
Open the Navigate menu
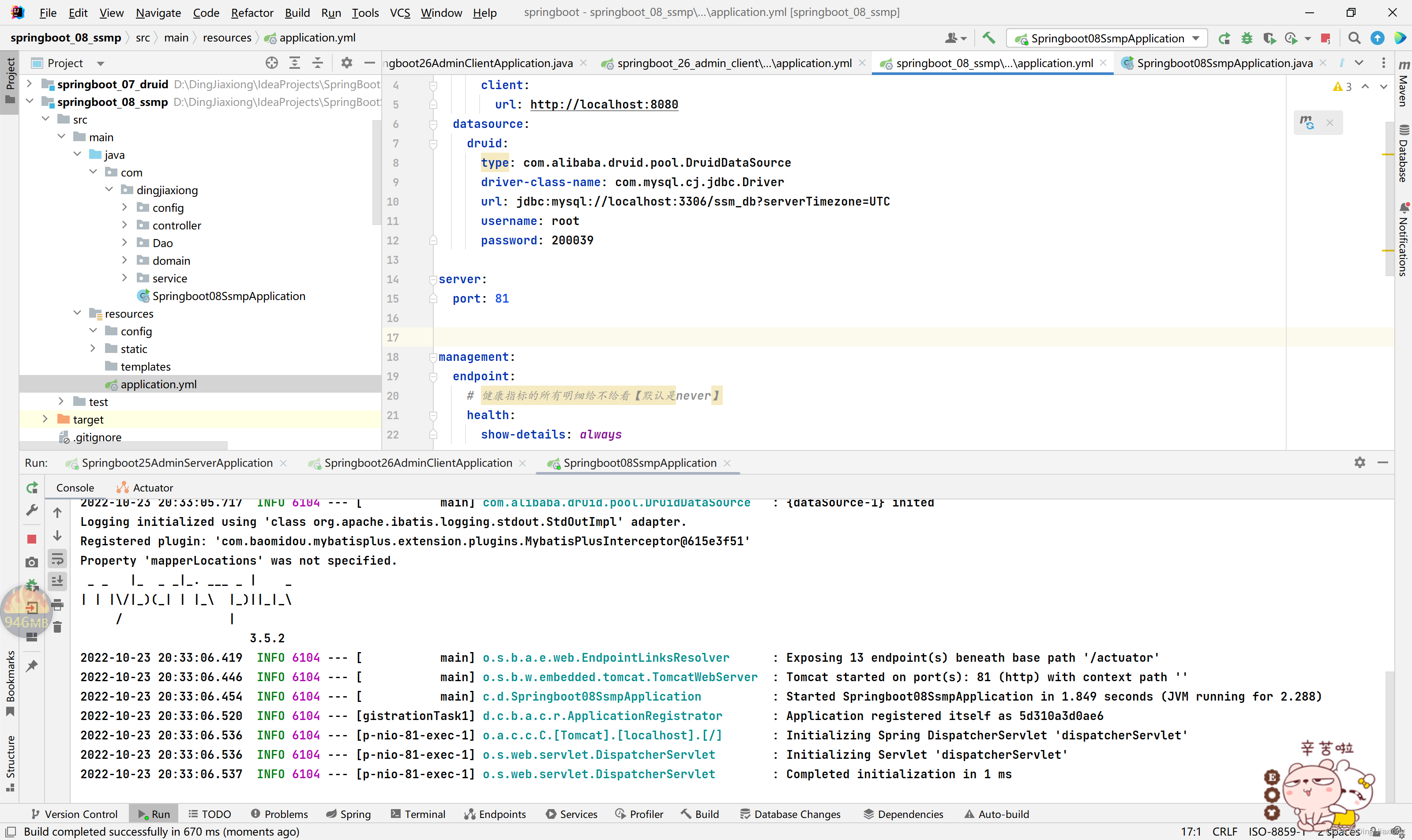(x=158, y=12)
